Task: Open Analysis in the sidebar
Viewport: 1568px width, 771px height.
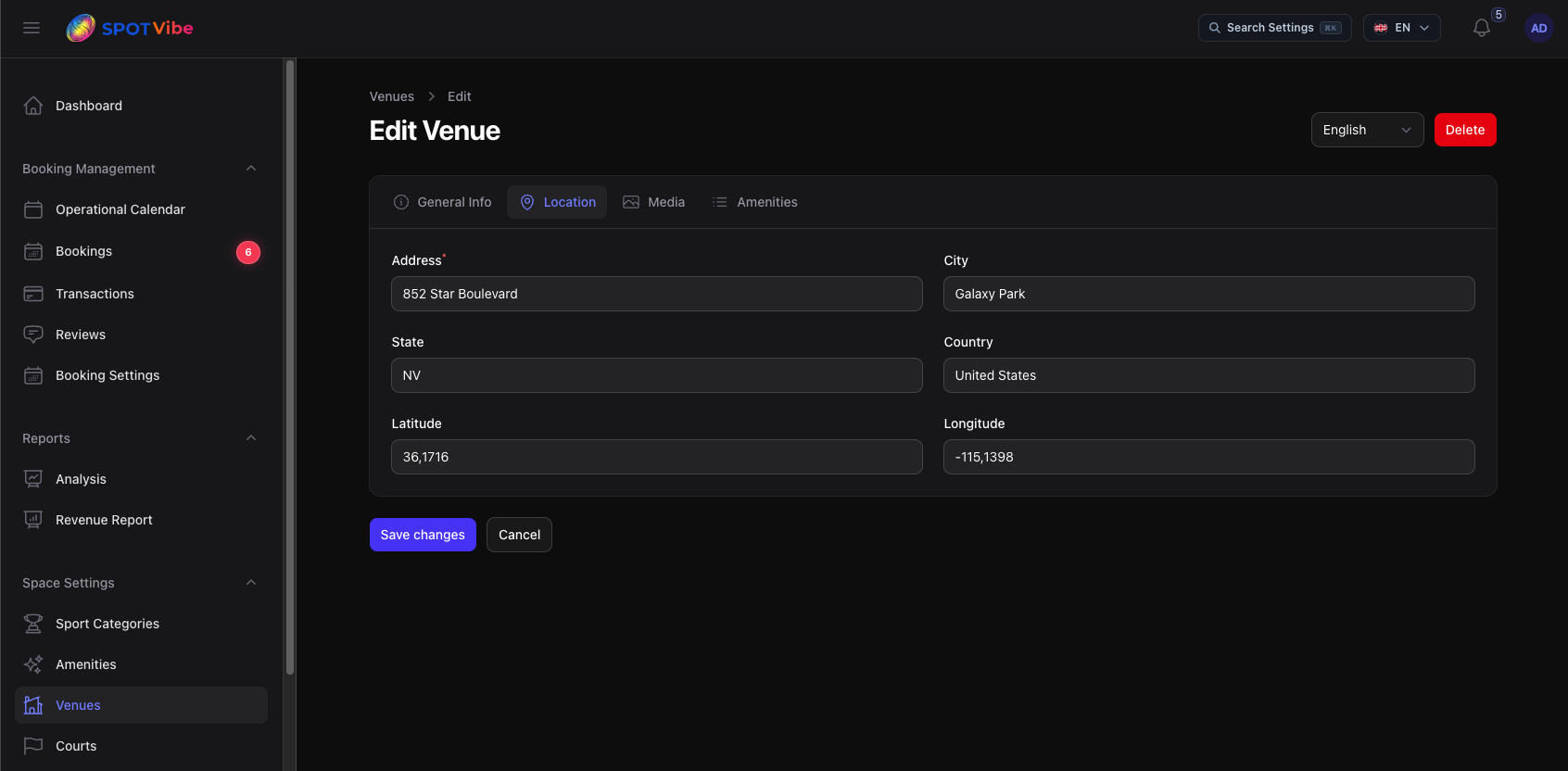Action: click(x=141, y=479)
